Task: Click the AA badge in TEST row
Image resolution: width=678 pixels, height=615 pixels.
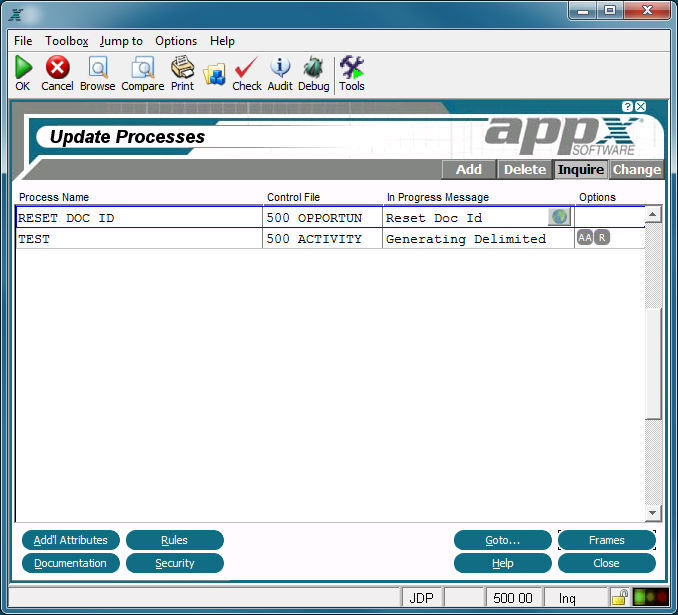Action: pos(585,237)
